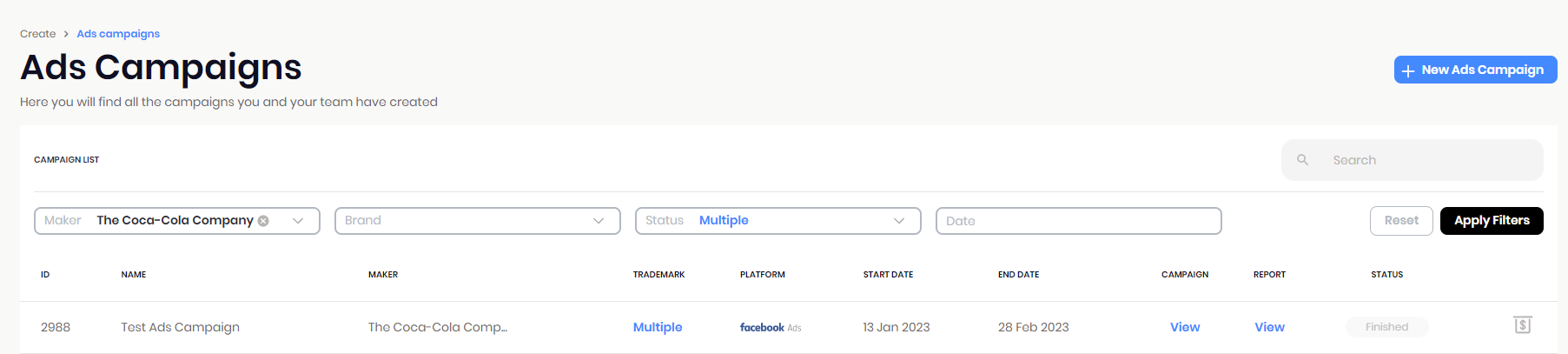The height and width of the screenshot is (354, 1568).
Task: Select the Test Ads Campaign row name
Action: tap(180, 327)
